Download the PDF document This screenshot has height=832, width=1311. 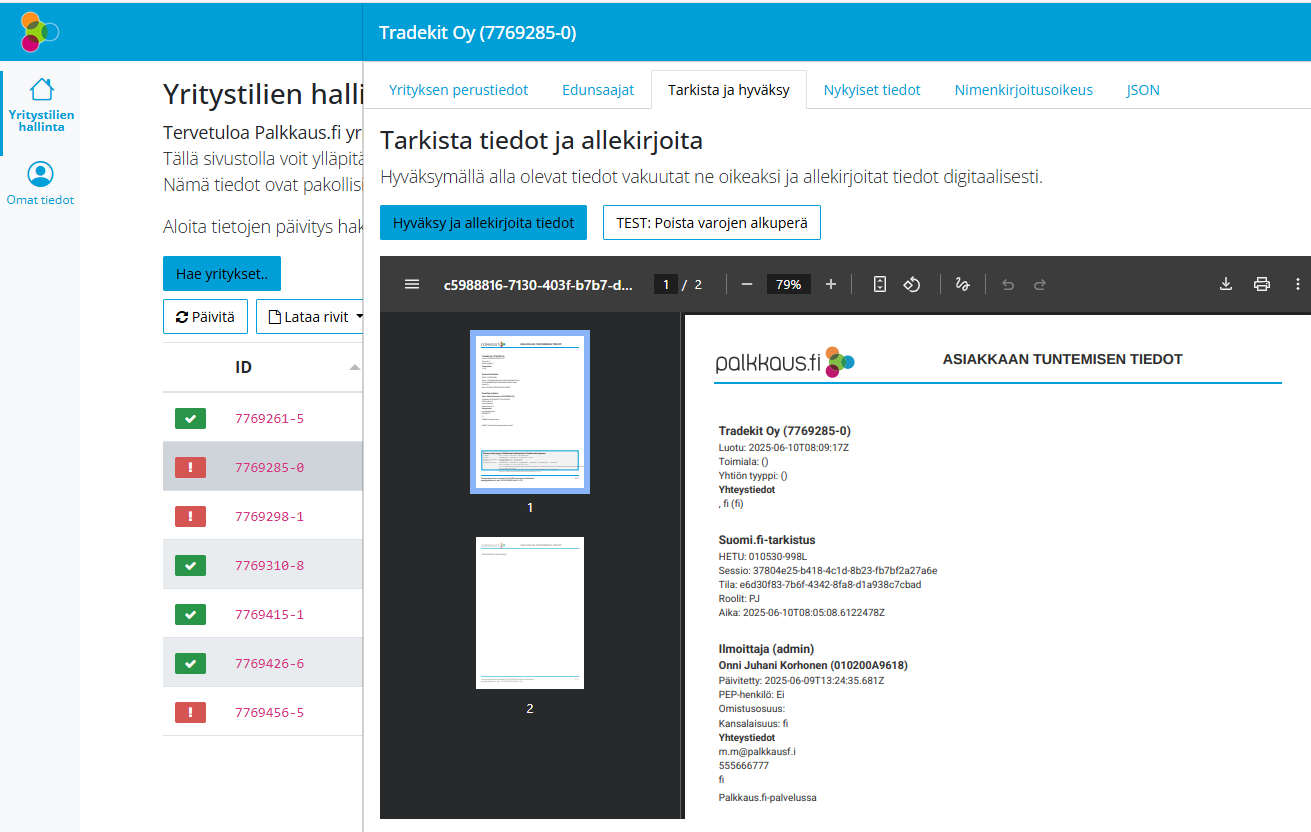[x=1226, y=284]
